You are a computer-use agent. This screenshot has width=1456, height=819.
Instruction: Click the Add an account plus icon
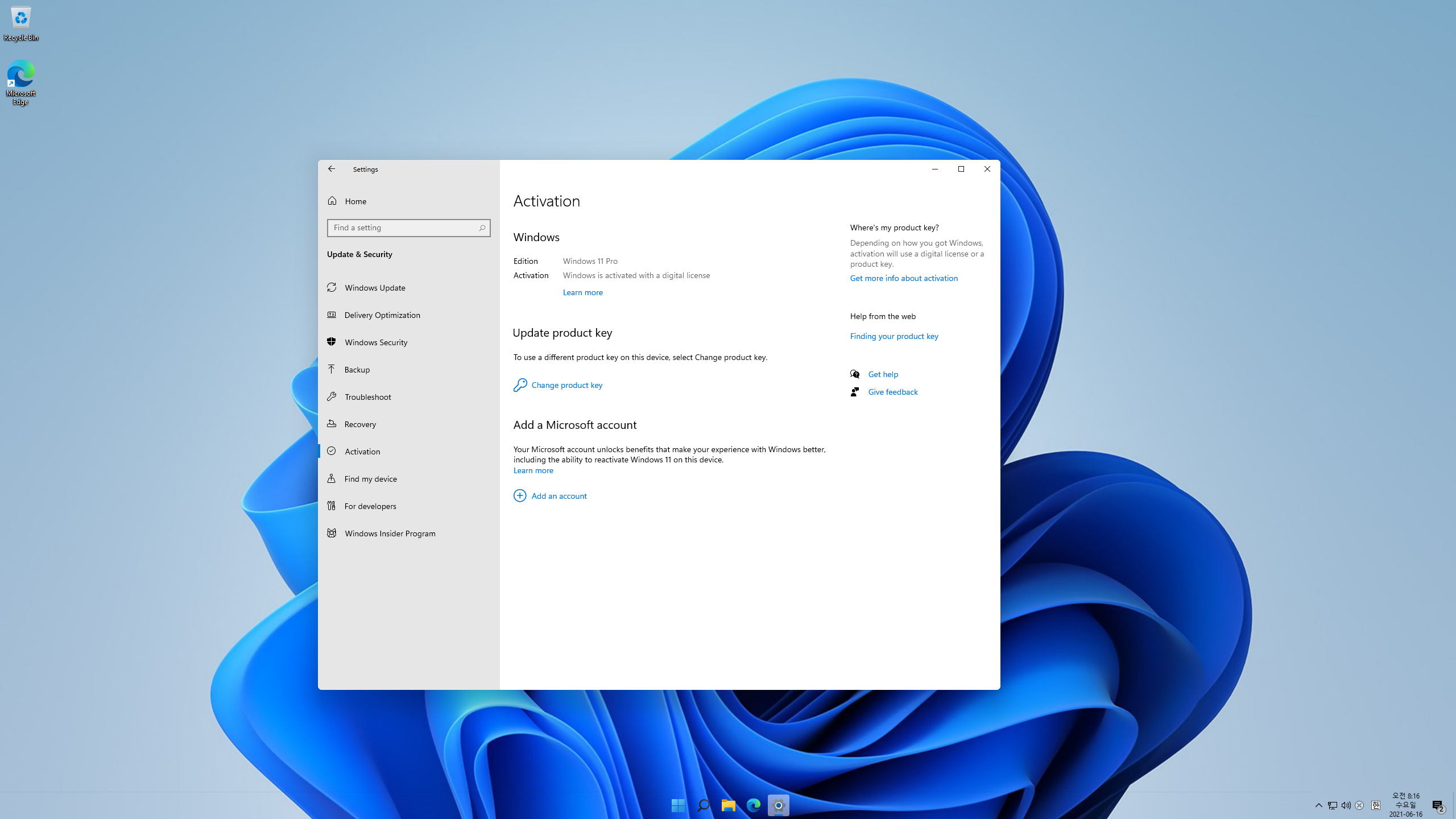click(520, 496)
